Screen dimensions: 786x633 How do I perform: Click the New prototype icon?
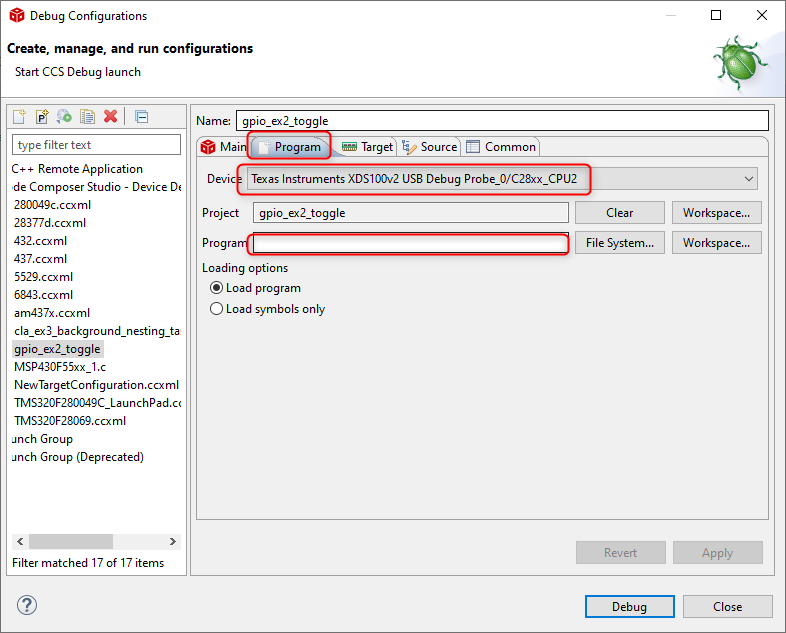42,116
